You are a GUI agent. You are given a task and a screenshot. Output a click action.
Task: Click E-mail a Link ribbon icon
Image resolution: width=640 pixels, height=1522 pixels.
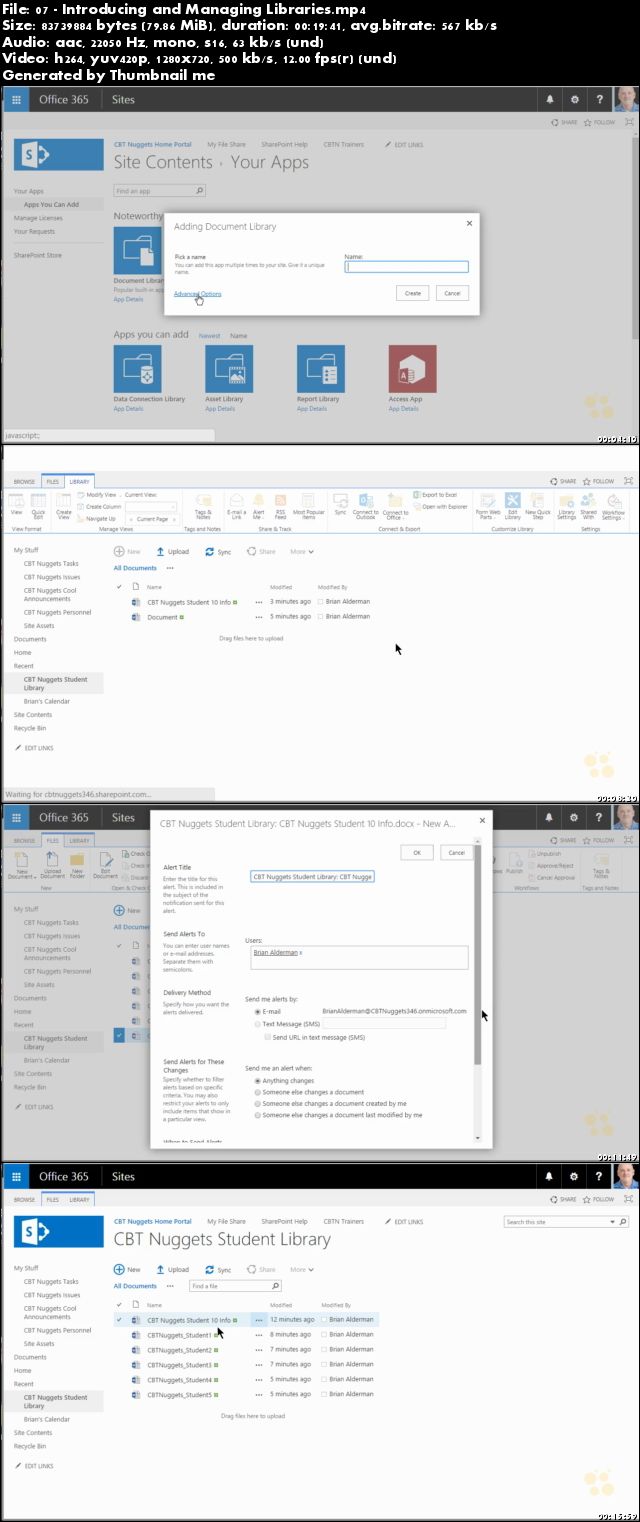click(x=237, y=506)
